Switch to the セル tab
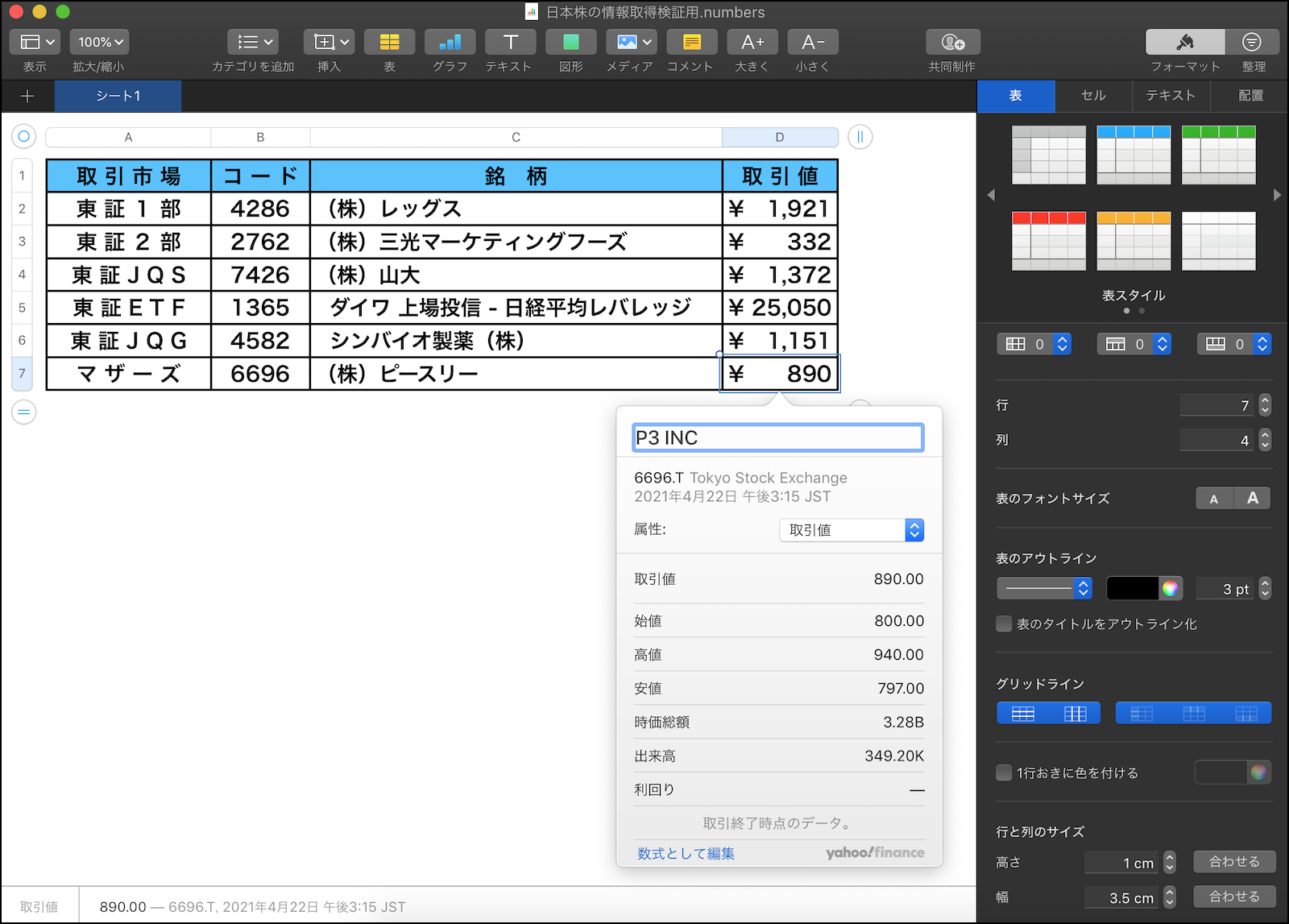This screenshot has width=1289, height=924. point(1093,96)
